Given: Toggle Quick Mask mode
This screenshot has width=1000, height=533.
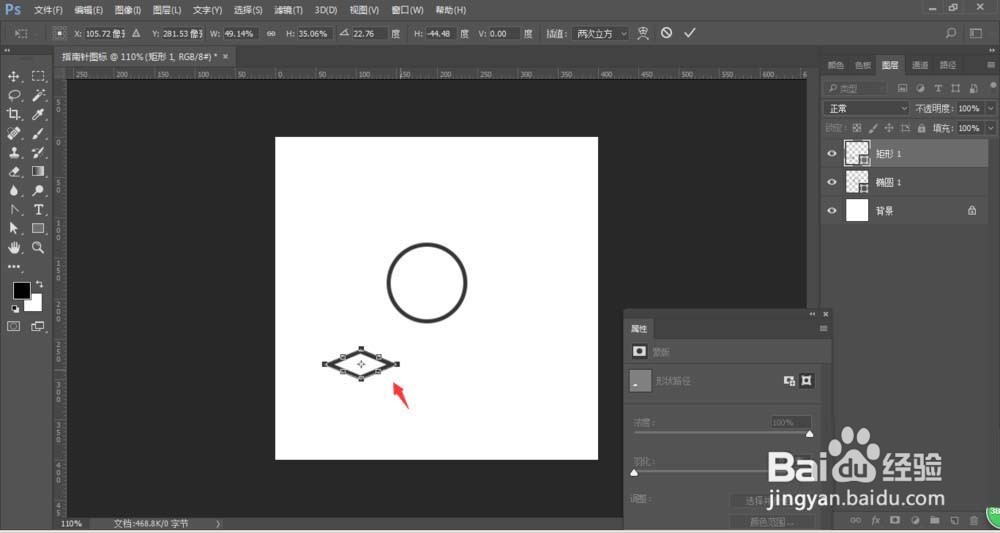Looking at the screenshot, I should click(13, 326).
